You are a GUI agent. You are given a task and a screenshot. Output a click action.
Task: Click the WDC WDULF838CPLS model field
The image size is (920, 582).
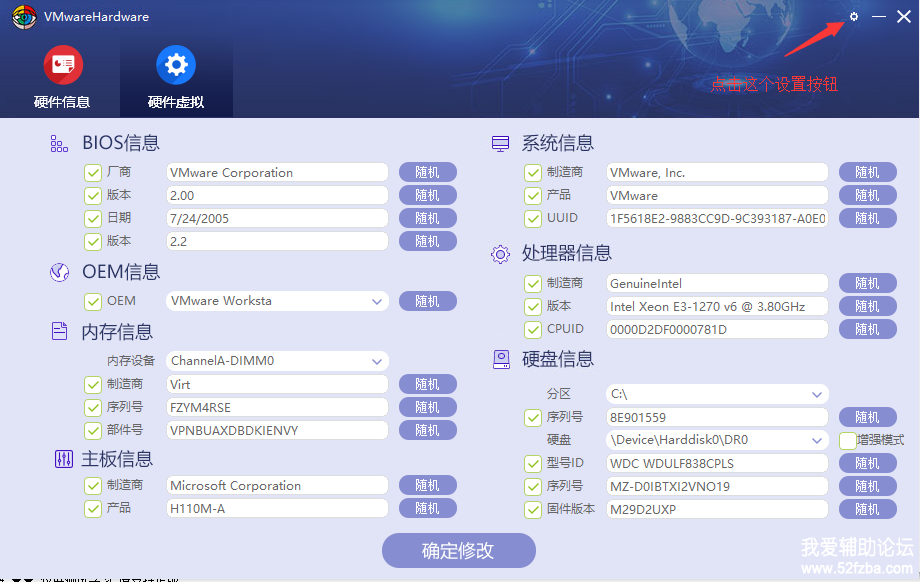(x=717, y=463)
